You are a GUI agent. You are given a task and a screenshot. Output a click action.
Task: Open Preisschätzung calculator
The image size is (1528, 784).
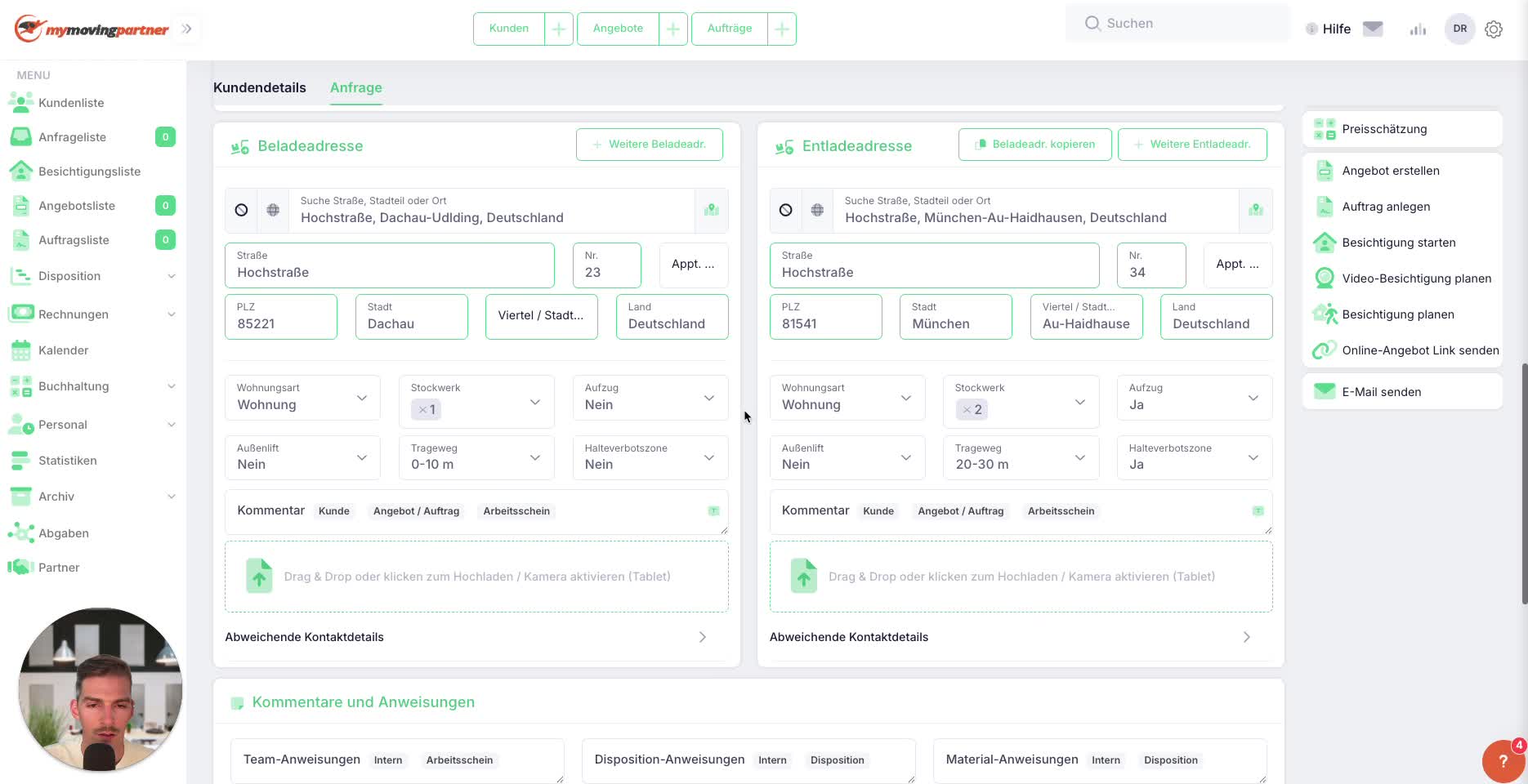[1402, 129]
